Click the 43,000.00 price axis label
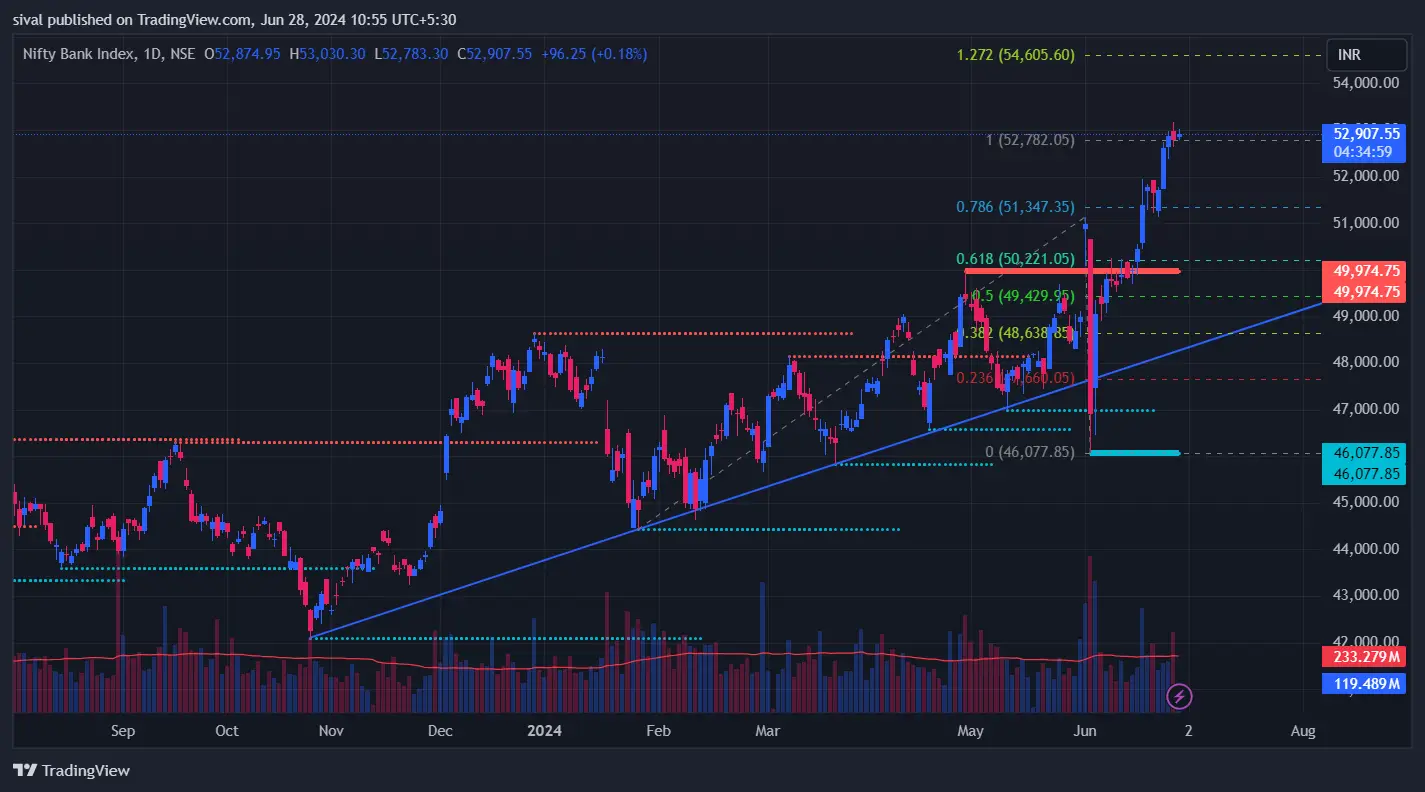This screenshot has width=1425, height=792. 1366,595
